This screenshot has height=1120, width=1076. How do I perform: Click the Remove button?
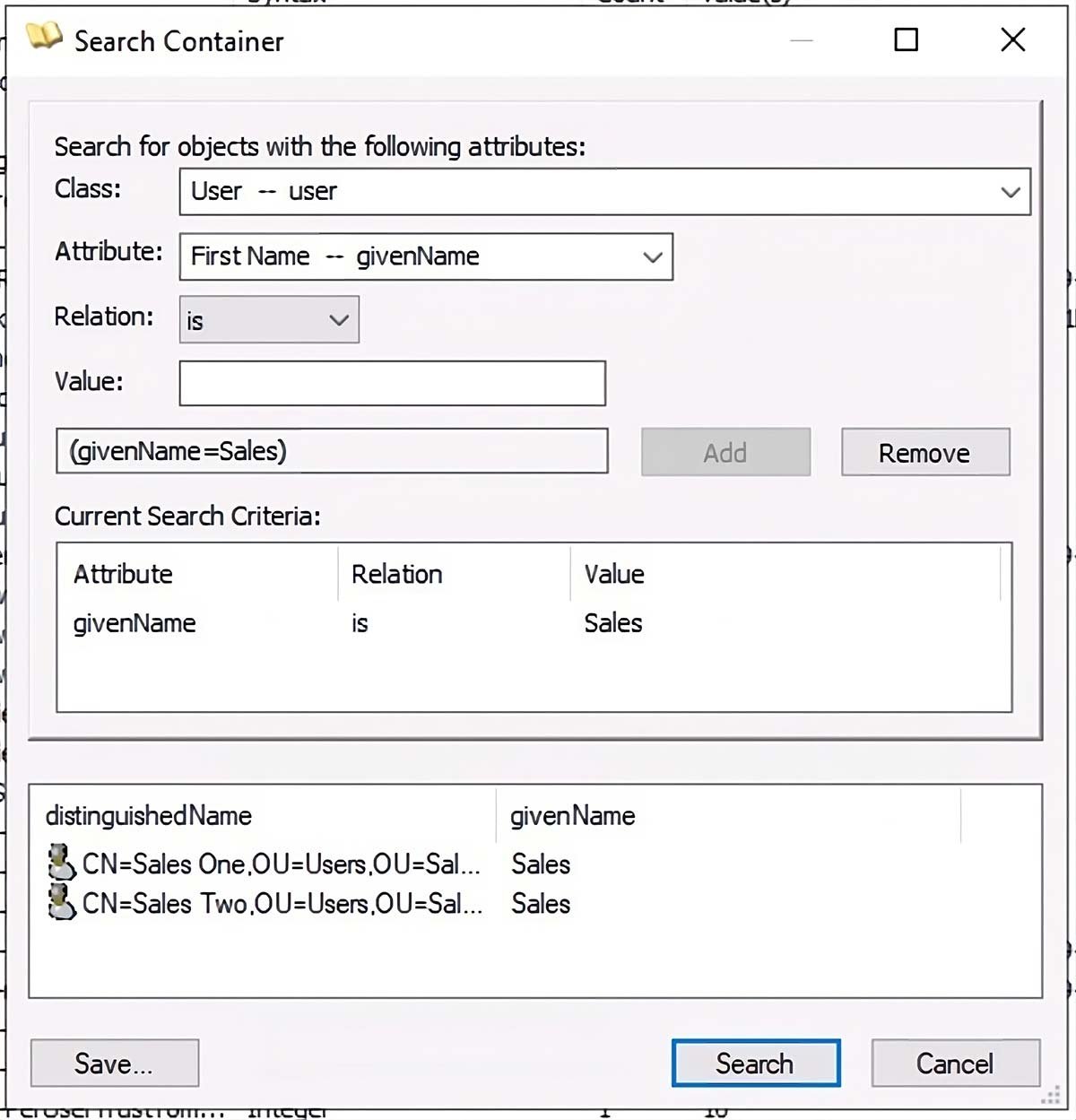pyautogui.click(x=925, y=452)
